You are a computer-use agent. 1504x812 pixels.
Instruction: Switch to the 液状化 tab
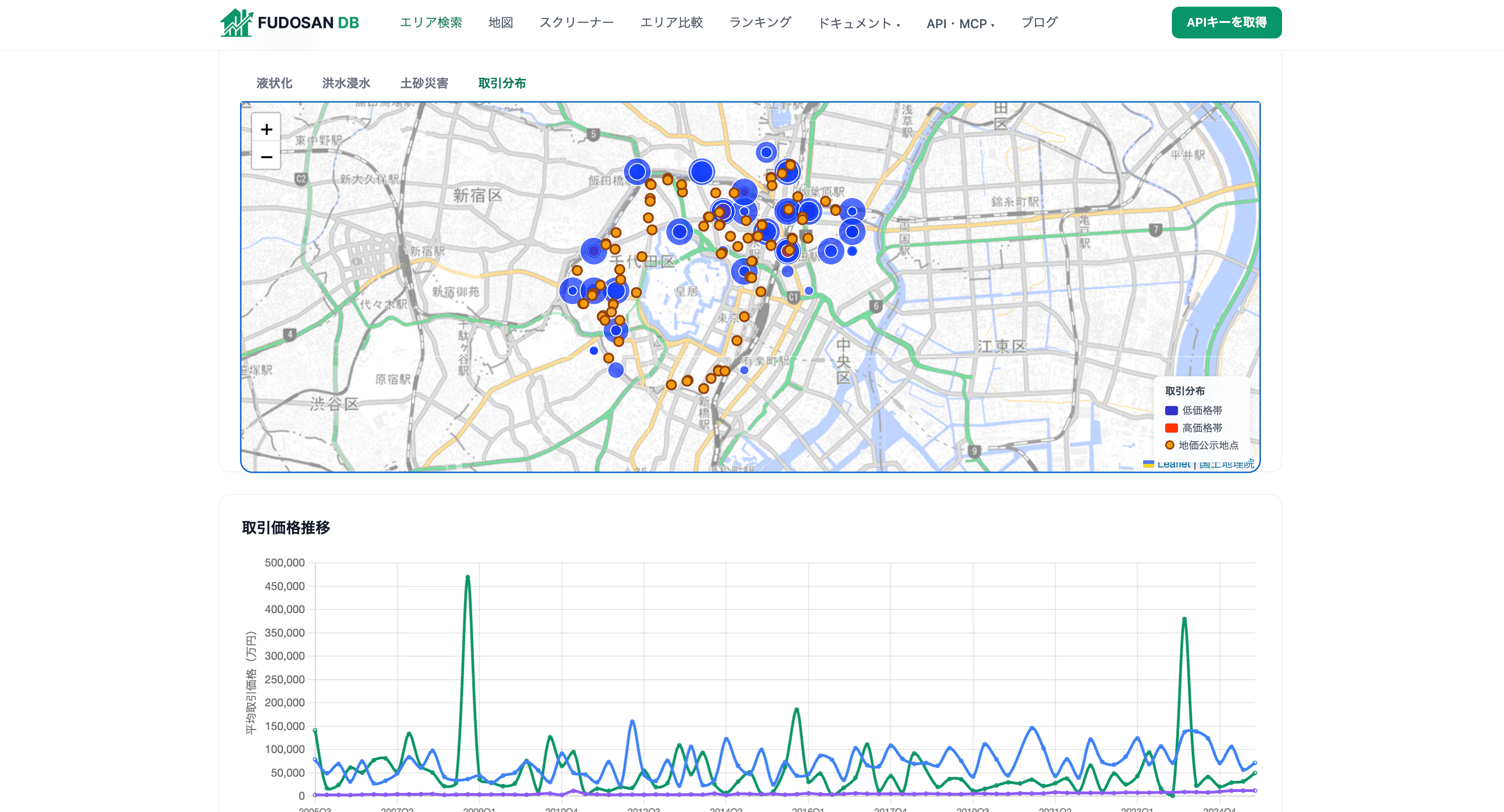tap(274, 83)
